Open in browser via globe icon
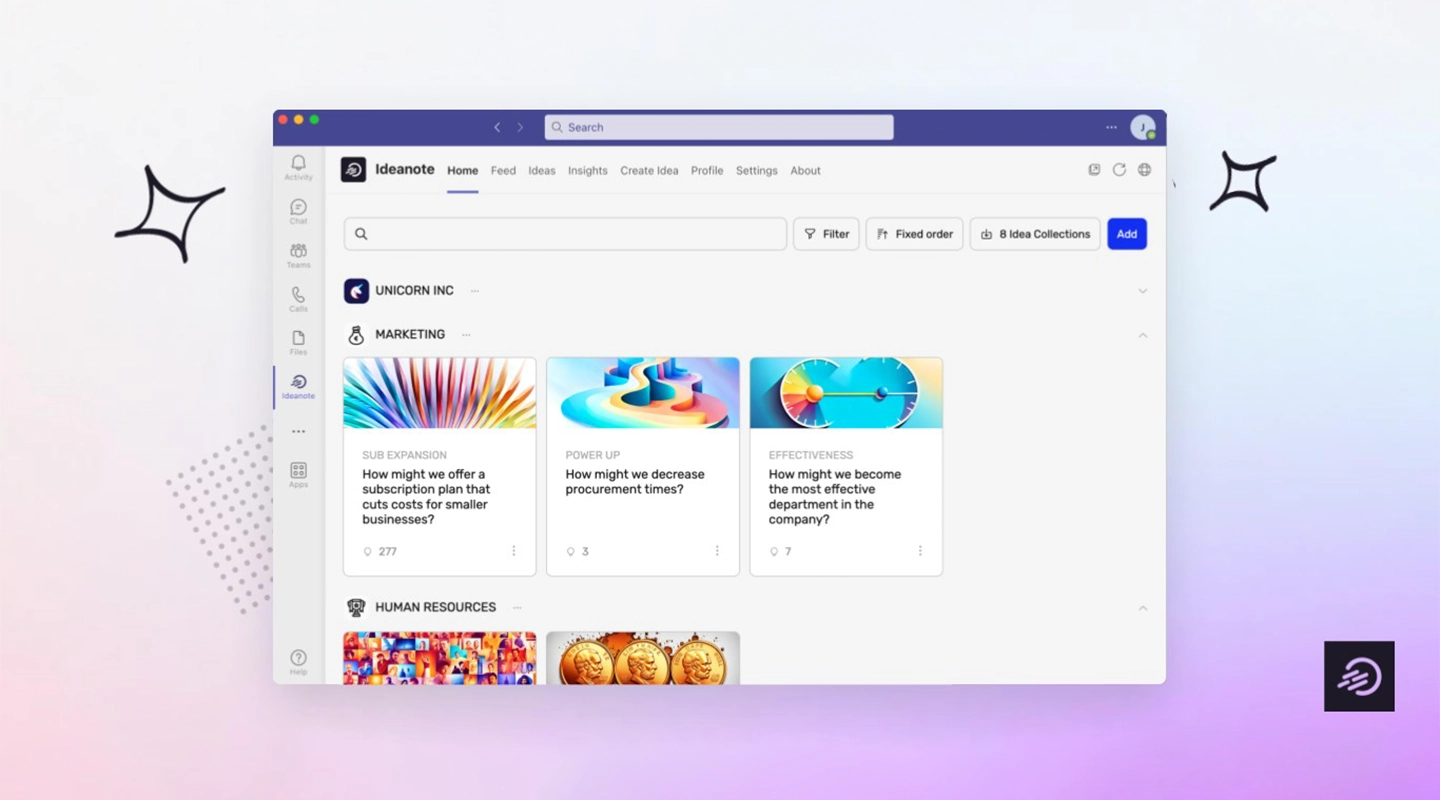The height and width of the screenshot is (800, 1440). [1144, 170]
